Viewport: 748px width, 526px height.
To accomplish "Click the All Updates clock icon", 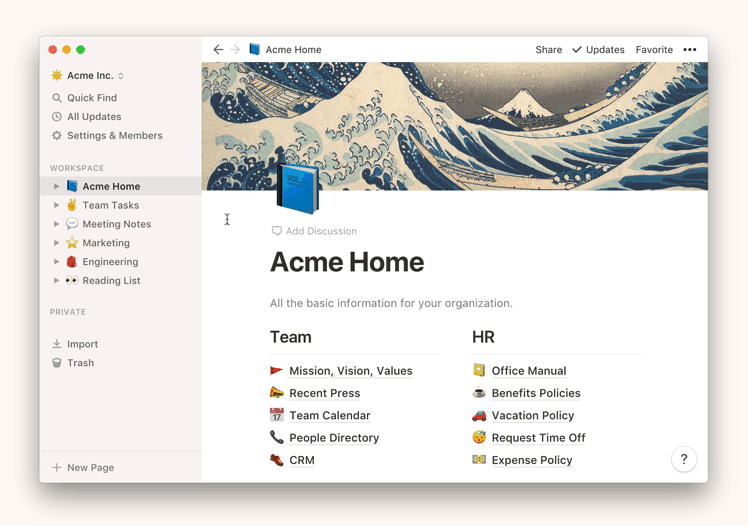I will tap(57, 116).
